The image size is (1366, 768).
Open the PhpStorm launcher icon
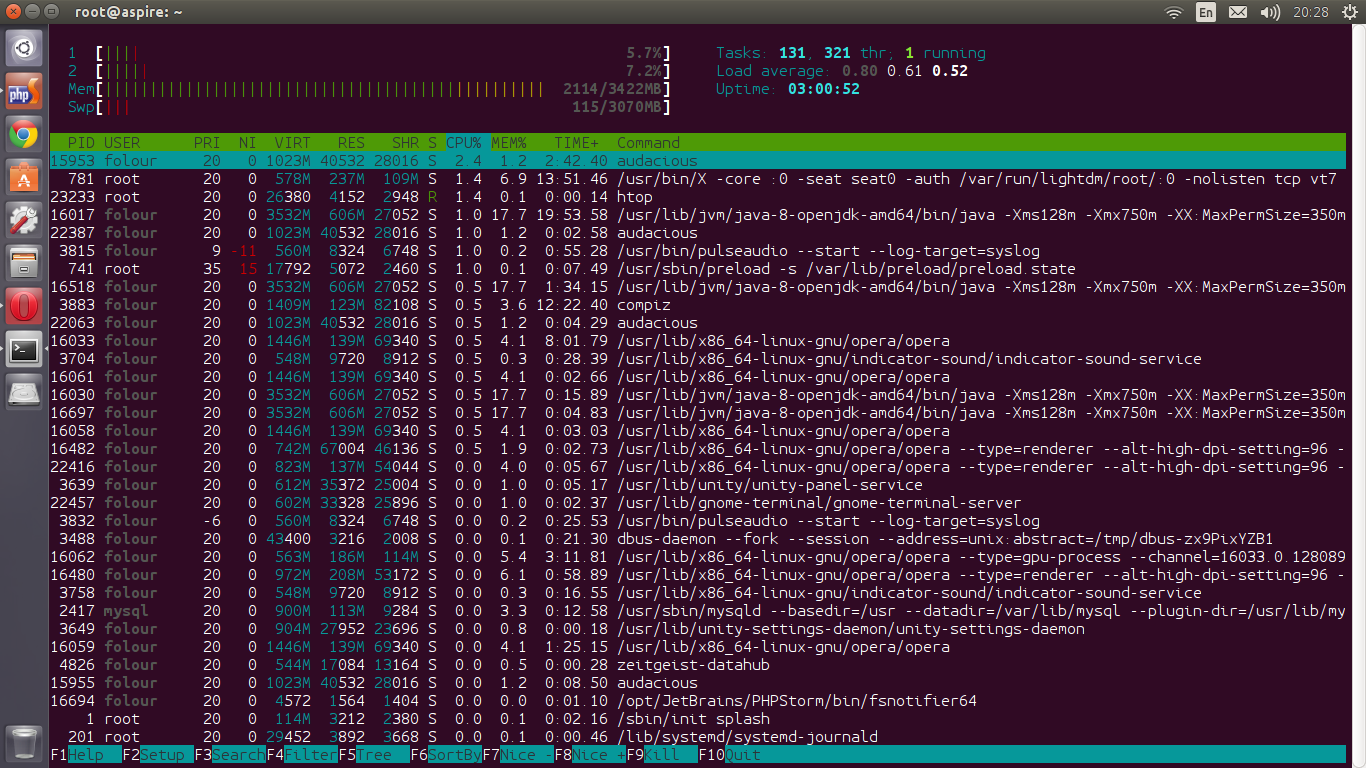pos(24,92)
